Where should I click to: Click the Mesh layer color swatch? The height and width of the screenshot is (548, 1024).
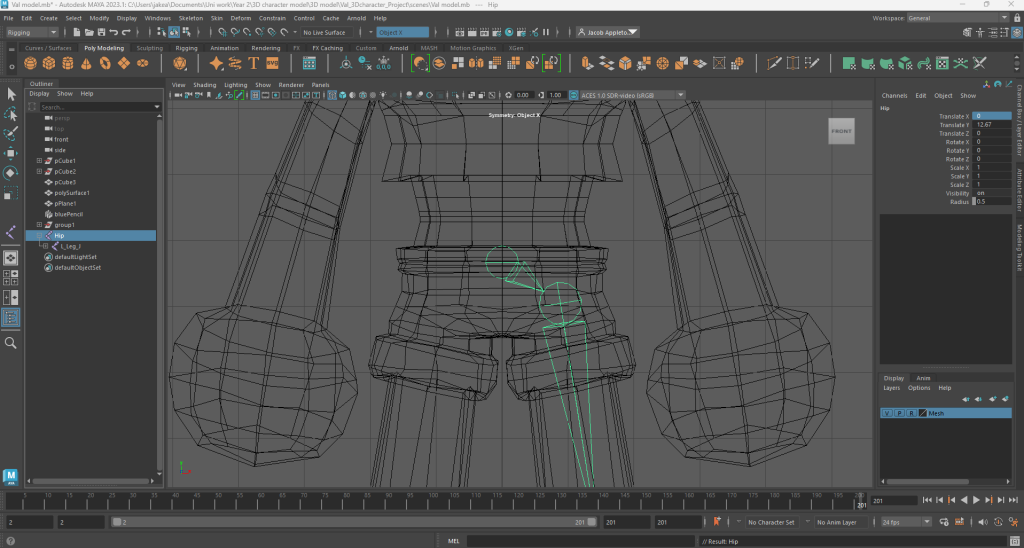tap(922, 413)
